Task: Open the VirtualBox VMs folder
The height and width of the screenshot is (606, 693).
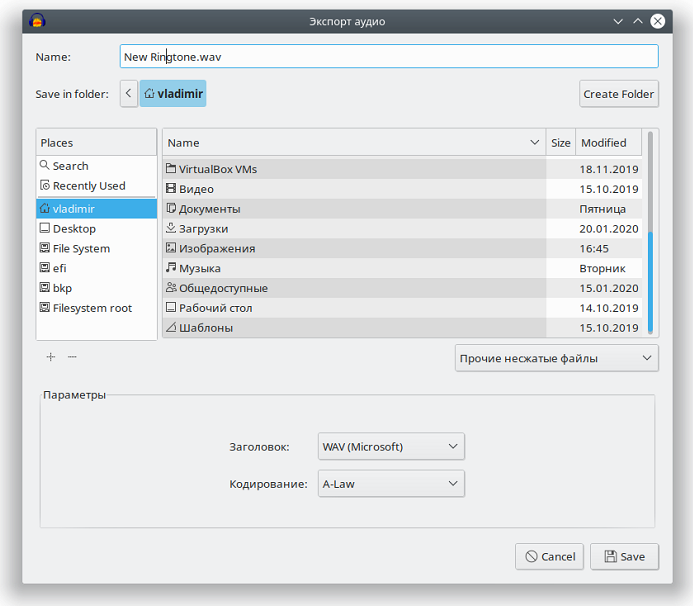Action: (217, 169)
